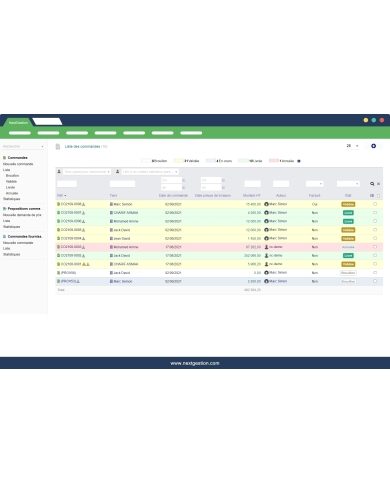Sort by the Réf column header arrow
Screen dimensions: 390x484
point(65,196)
